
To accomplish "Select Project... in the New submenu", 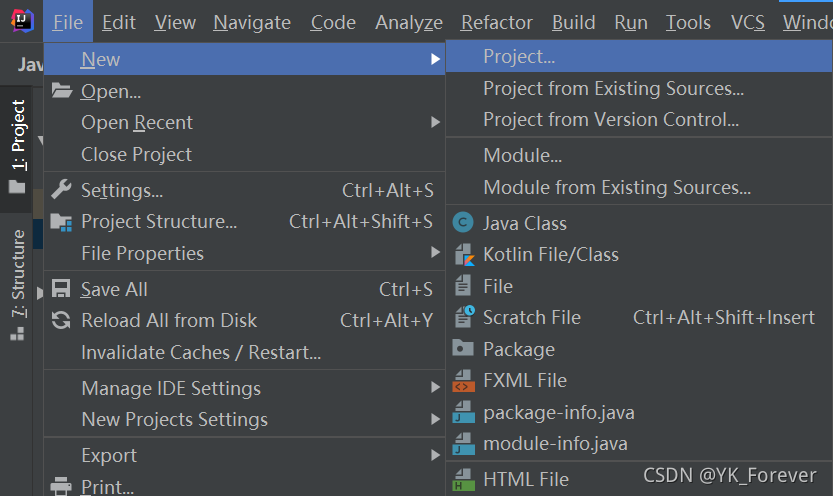I will tap(519, 57).
